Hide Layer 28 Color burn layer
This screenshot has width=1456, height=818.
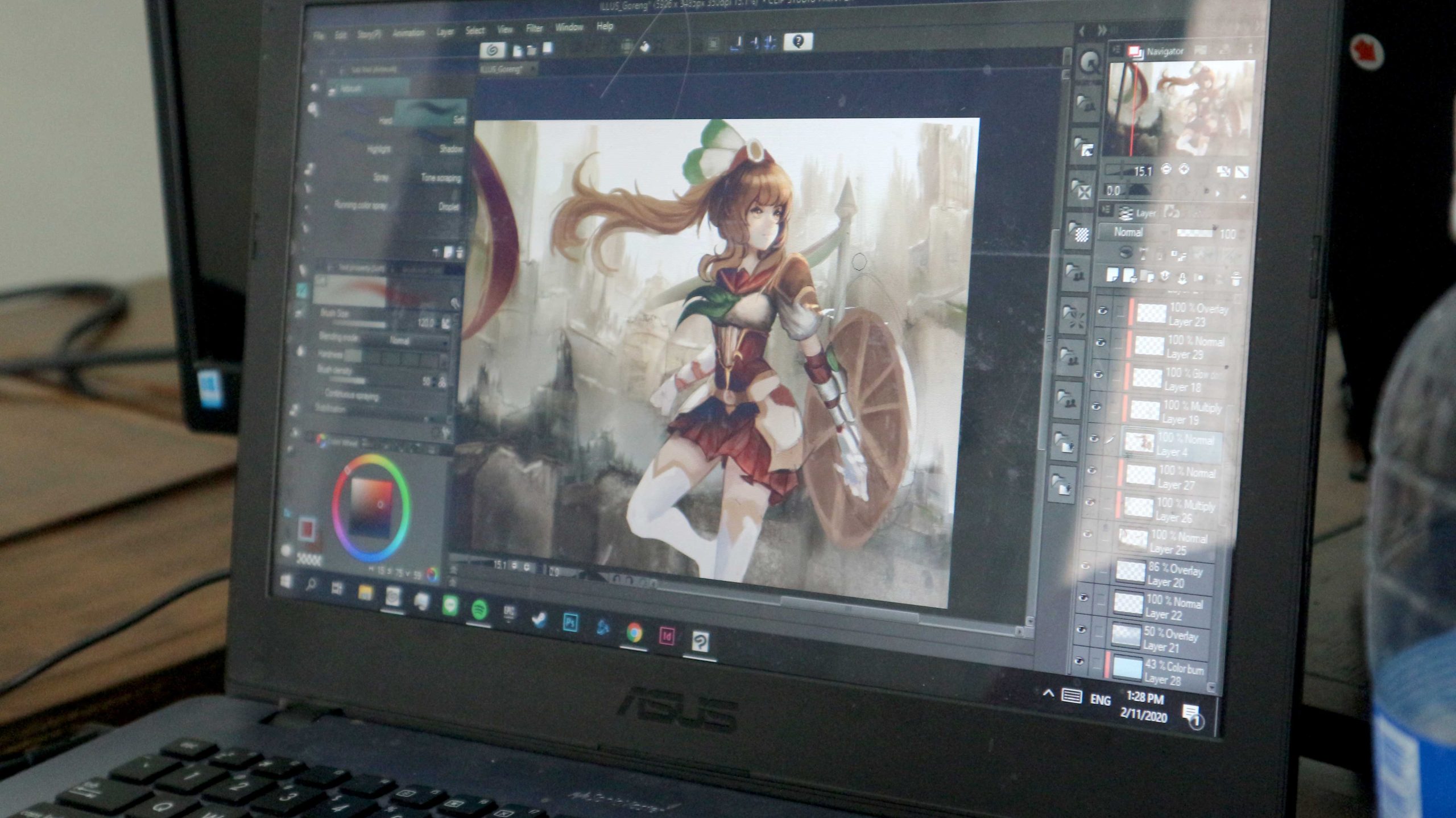[1079, 661]
